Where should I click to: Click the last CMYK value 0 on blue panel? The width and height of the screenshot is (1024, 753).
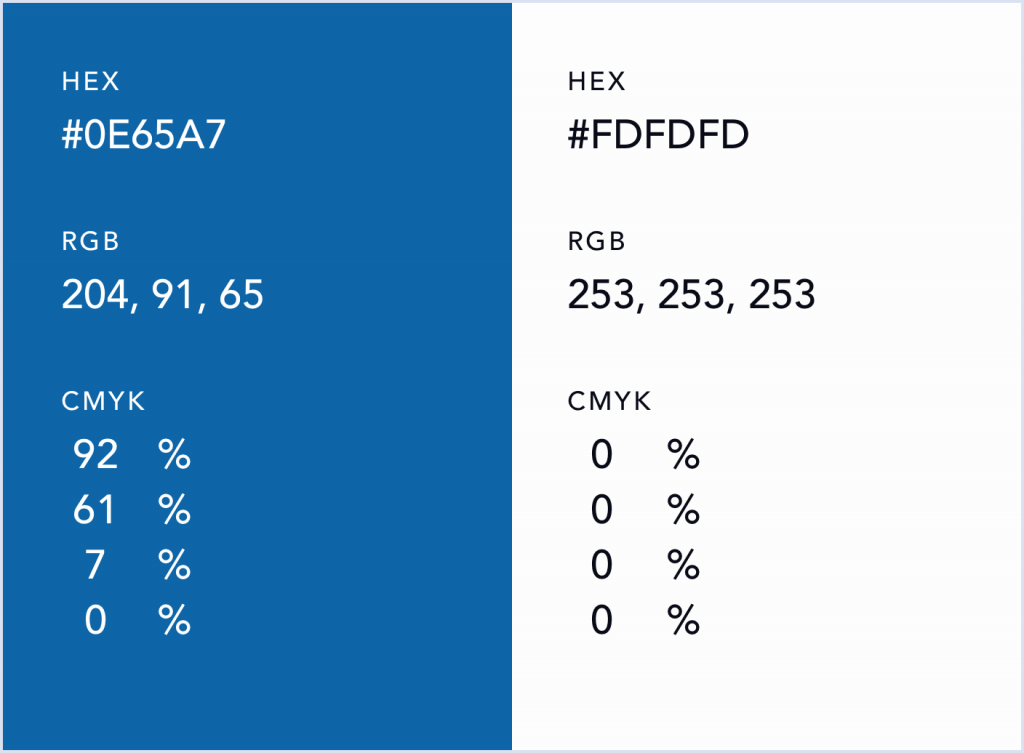coord(95,622)
